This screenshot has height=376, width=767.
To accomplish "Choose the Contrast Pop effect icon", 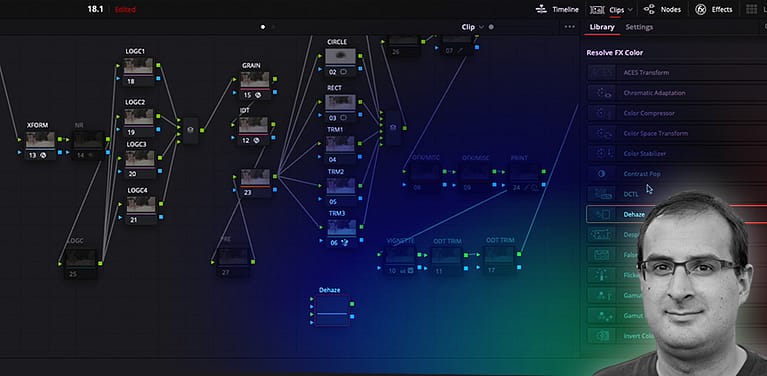I will point(601,174).
